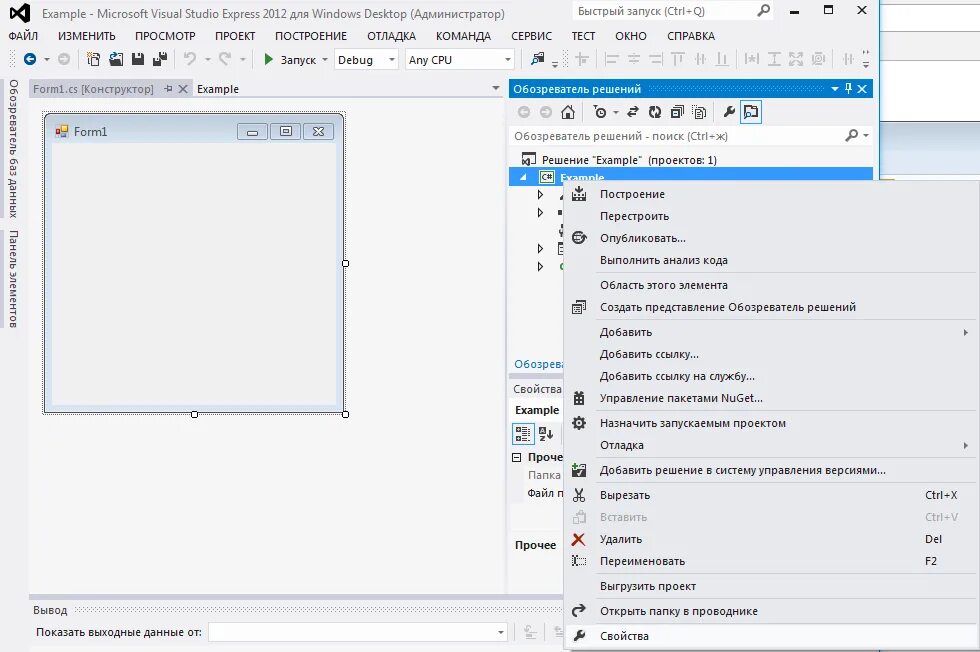The width and height of the screenshot is (980, 652).
Task: Click Sync with Active Document arrows icon
Action: (x=632, y=112)
